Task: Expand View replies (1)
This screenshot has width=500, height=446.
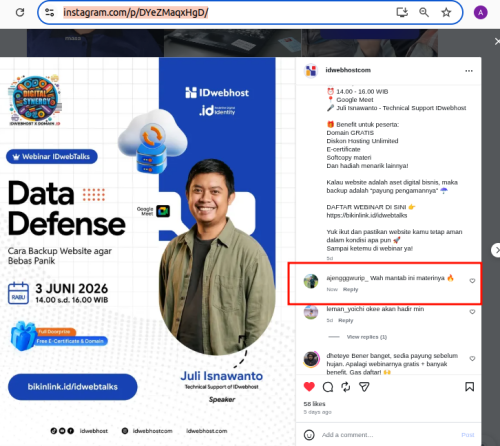Action: (367, 337)
